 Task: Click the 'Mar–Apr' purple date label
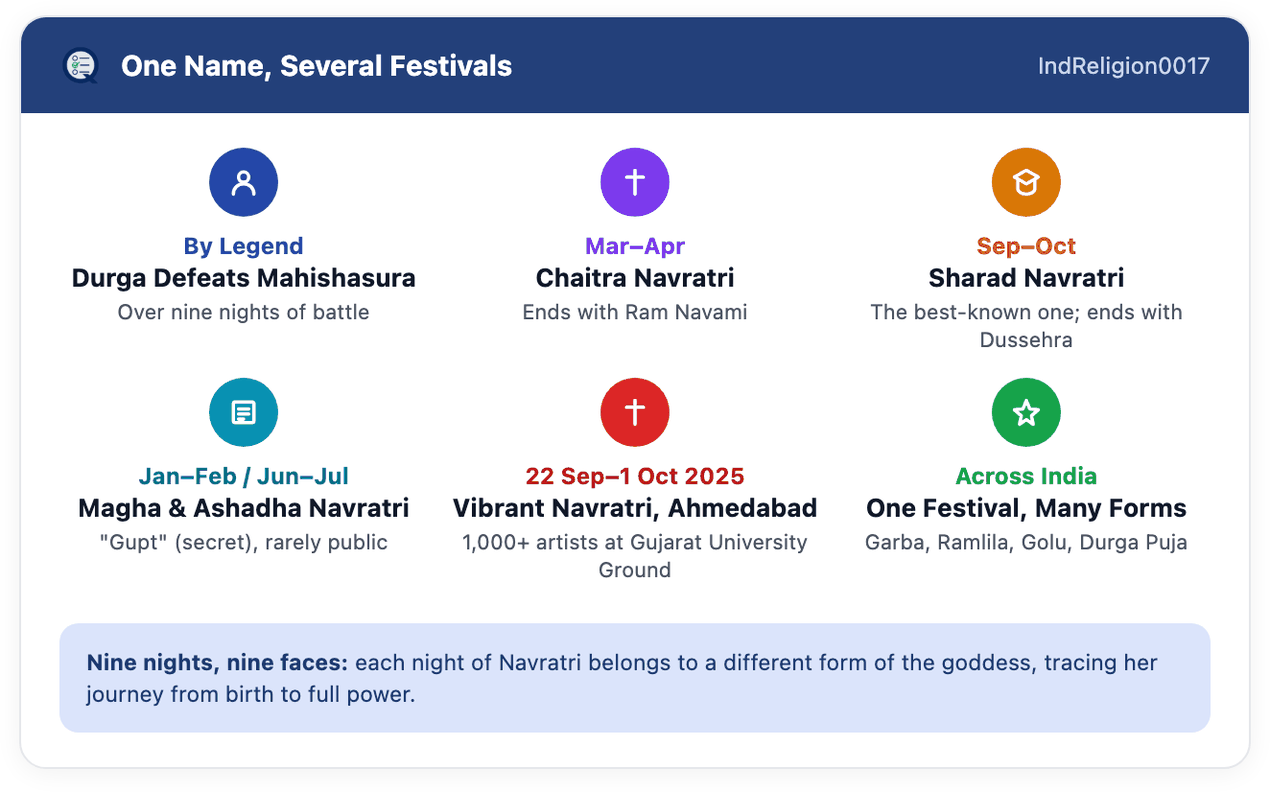click(x=635, y=246)
